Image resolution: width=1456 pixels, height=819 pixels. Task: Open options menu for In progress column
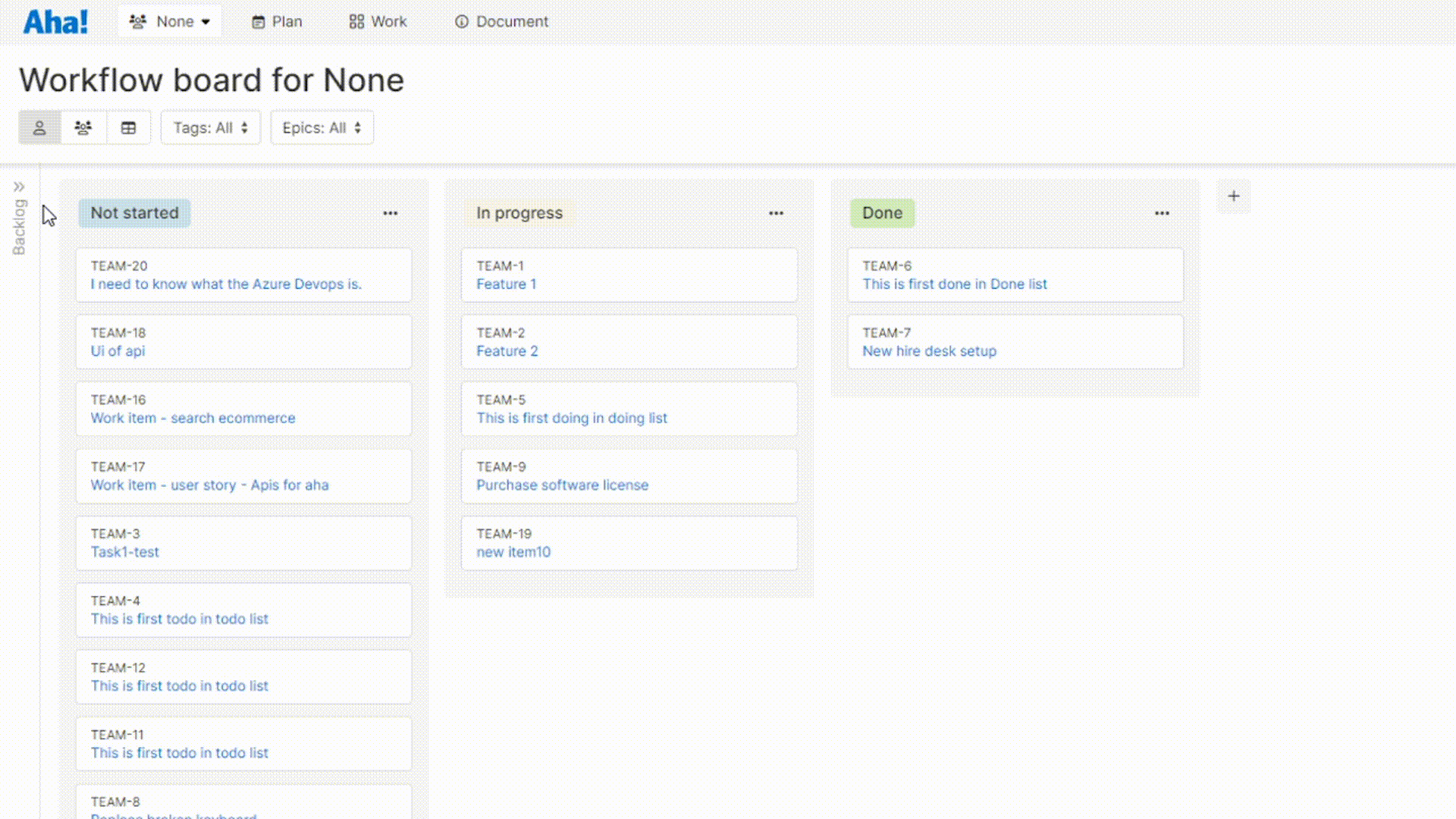pyautogui.click(x=776, y=213)
